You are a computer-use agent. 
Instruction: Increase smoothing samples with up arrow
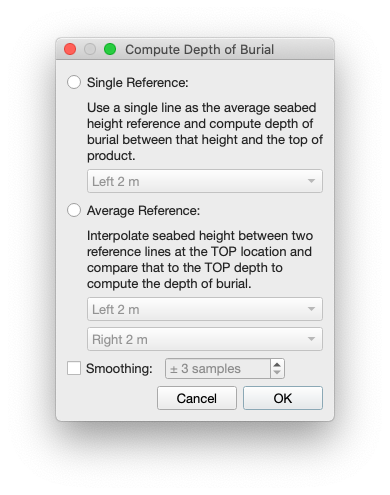[277, 364]
